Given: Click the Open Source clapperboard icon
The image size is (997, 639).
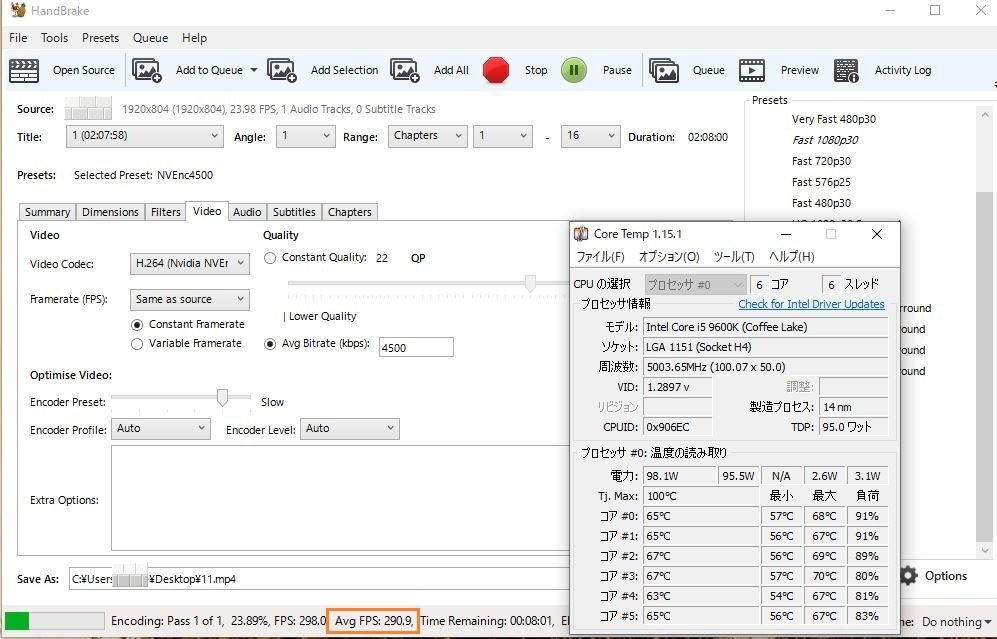Looking at the screenshot, I should (x=24, y=71).
